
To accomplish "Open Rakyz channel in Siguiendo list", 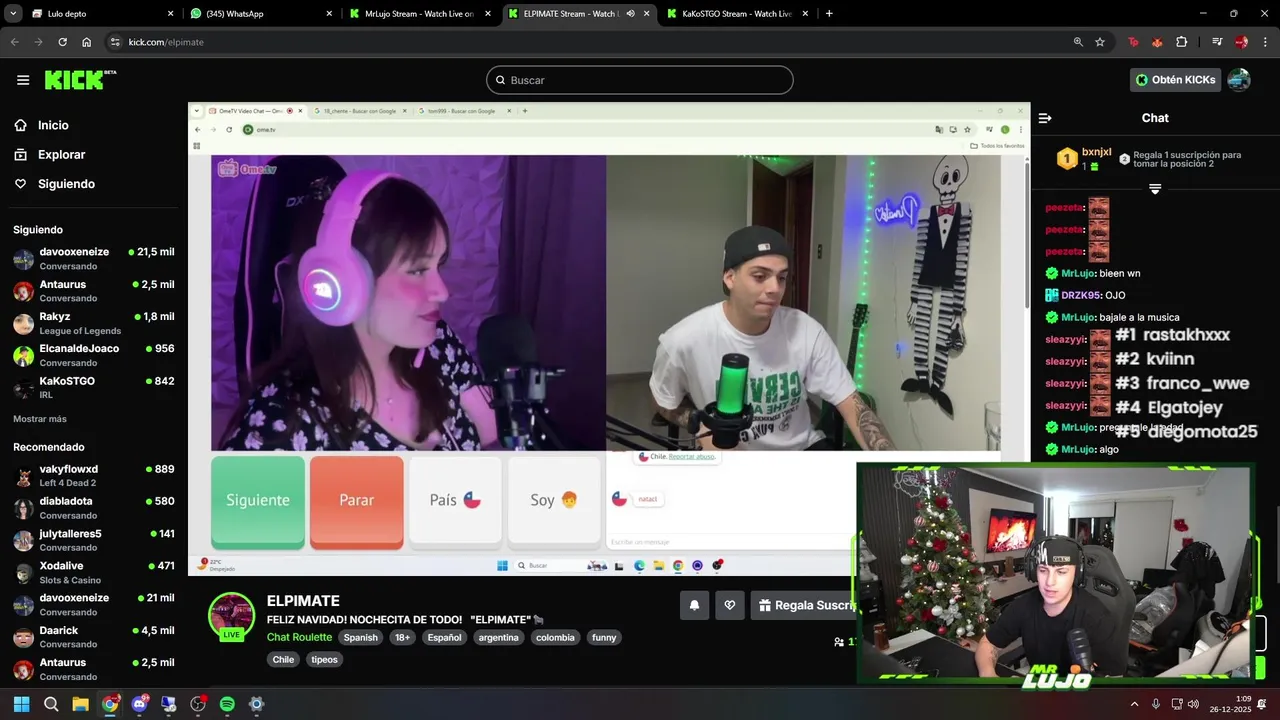I will (x=94, y=323).
